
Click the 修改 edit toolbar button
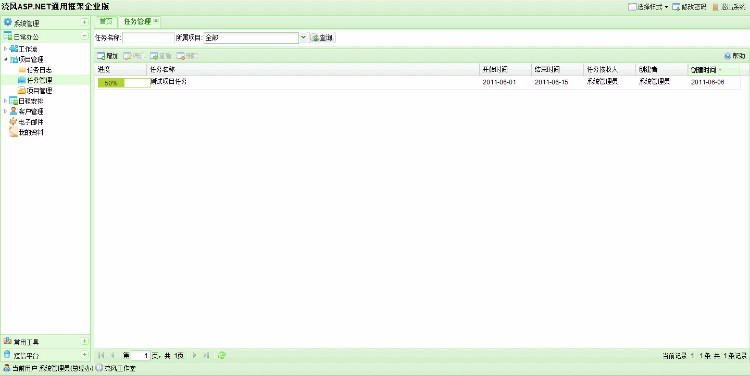[133, 56]
